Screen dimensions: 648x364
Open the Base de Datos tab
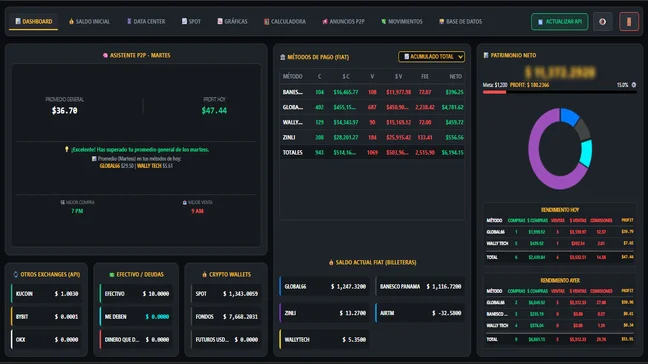tap(460, 21)
